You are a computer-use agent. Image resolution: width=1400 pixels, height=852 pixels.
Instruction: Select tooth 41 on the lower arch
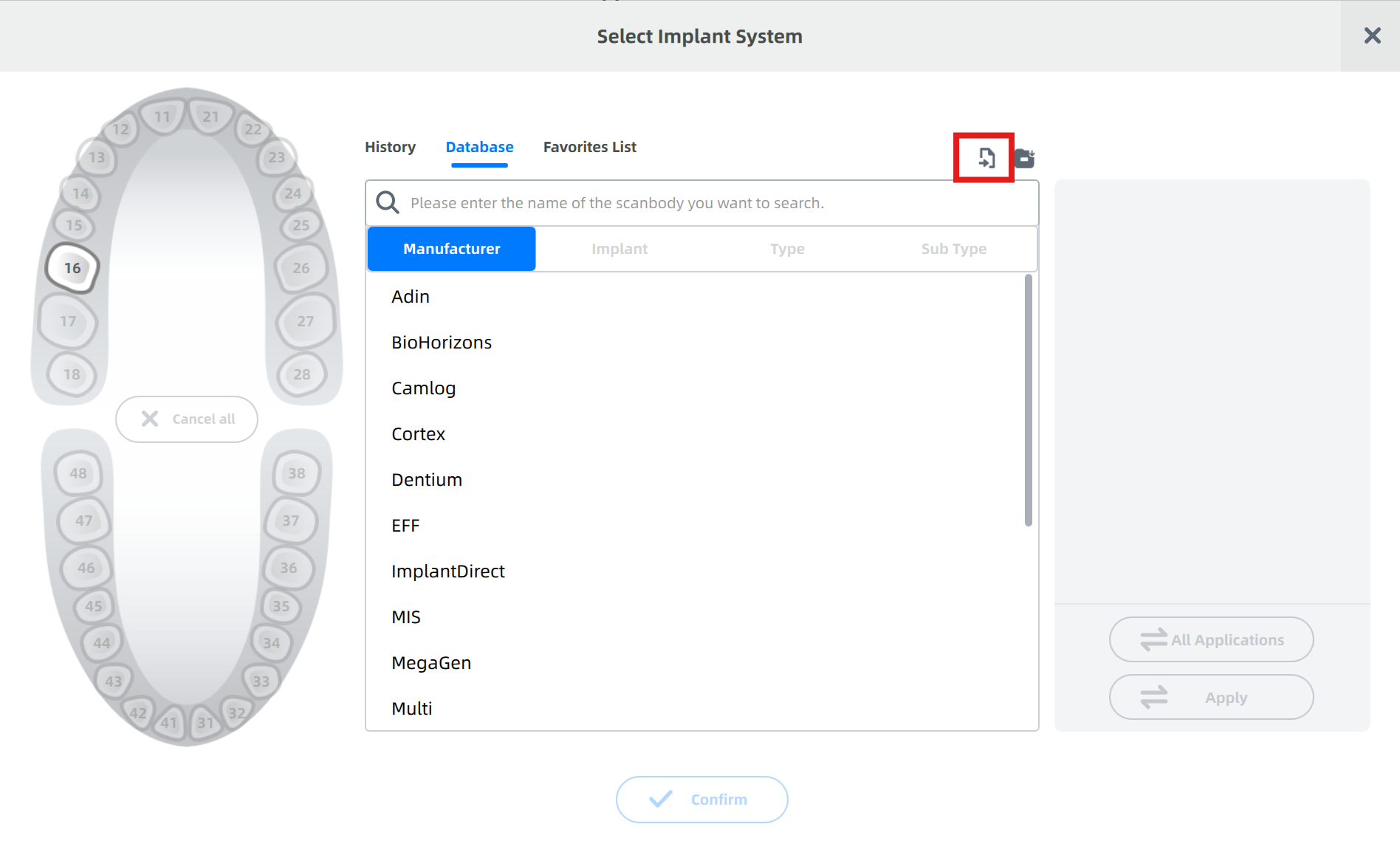(x=169, y=723)
